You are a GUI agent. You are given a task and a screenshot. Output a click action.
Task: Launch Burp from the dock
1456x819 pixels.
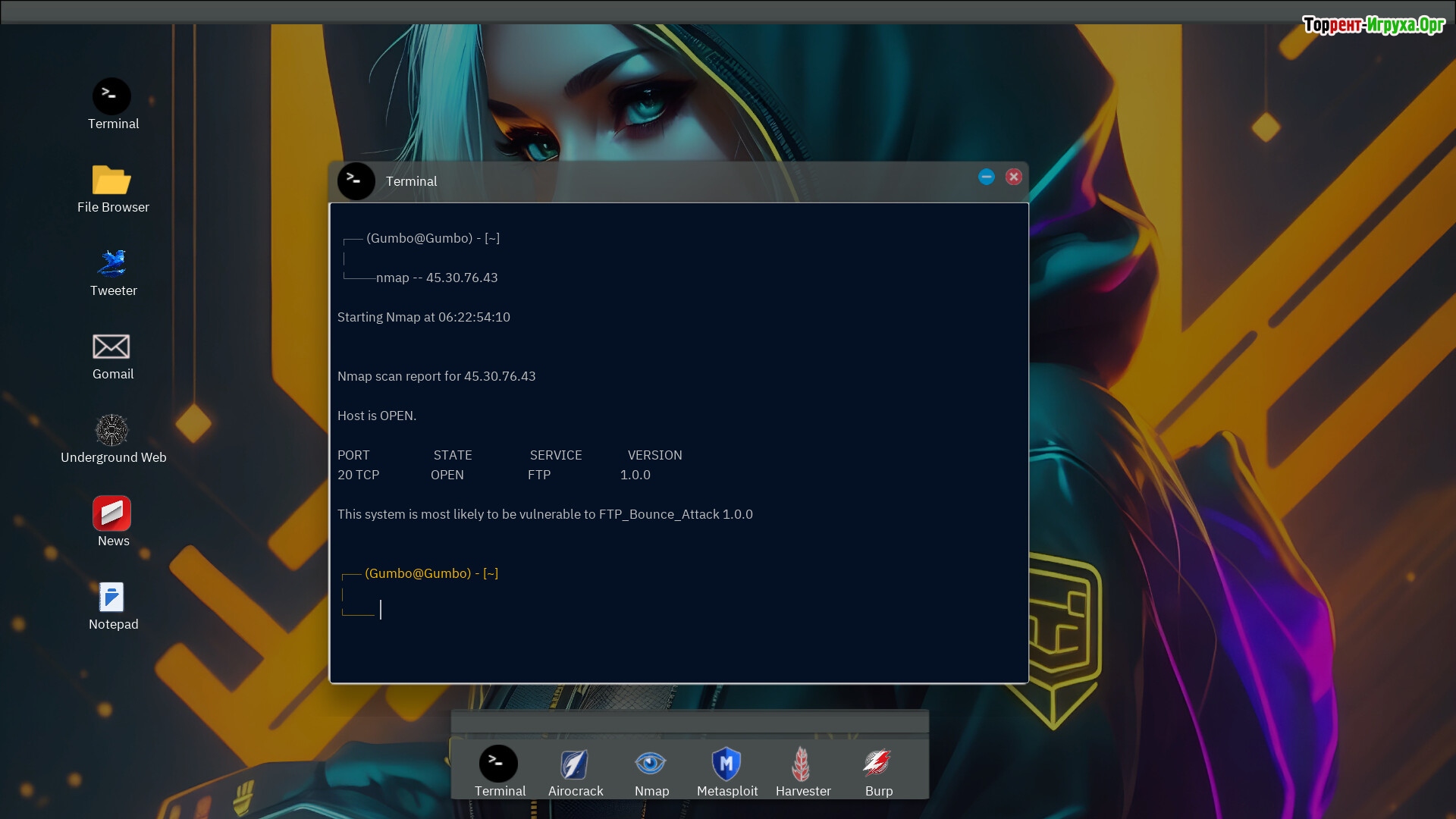[877, 764]
